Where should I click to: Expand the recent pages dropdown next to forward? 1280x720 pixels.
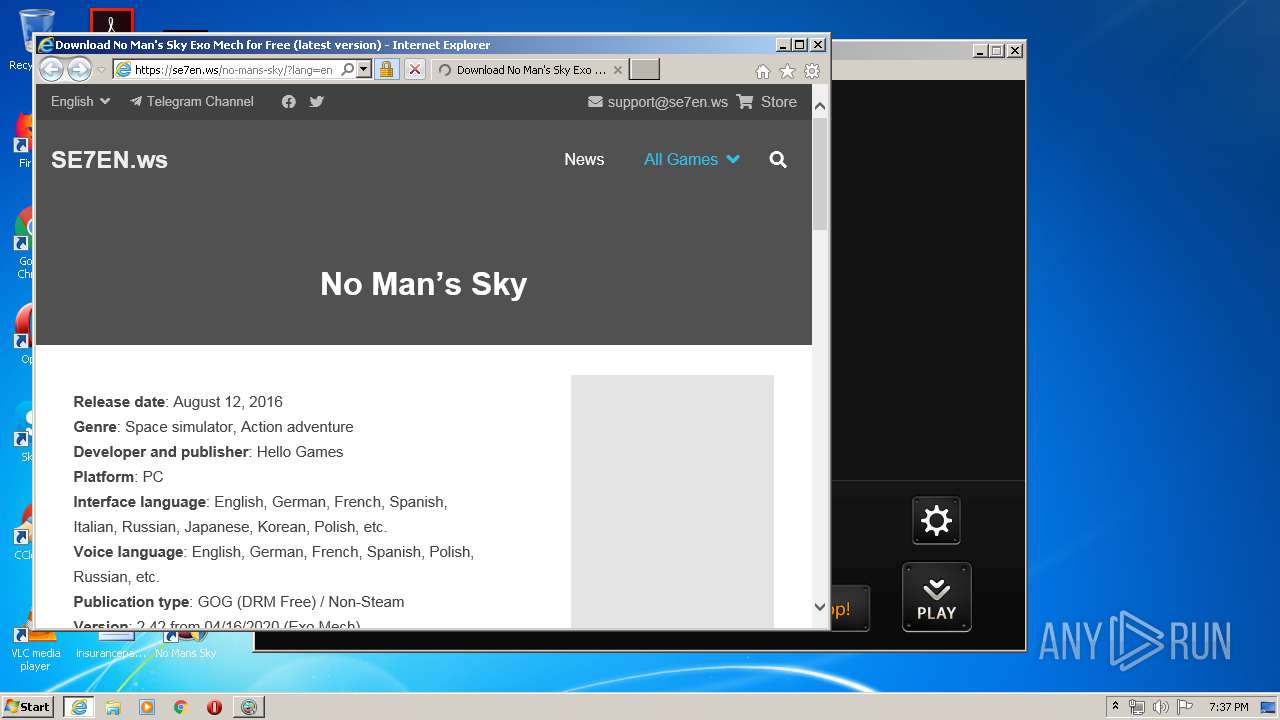point(100,70)
